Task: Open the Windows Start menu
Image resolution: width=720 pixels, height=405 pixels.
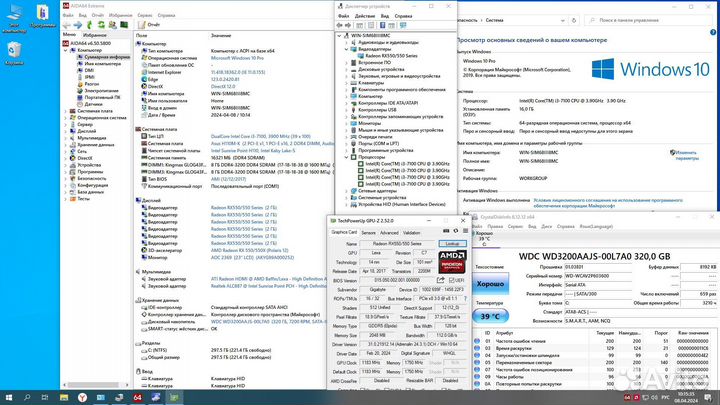Action: tap(8, 397)
